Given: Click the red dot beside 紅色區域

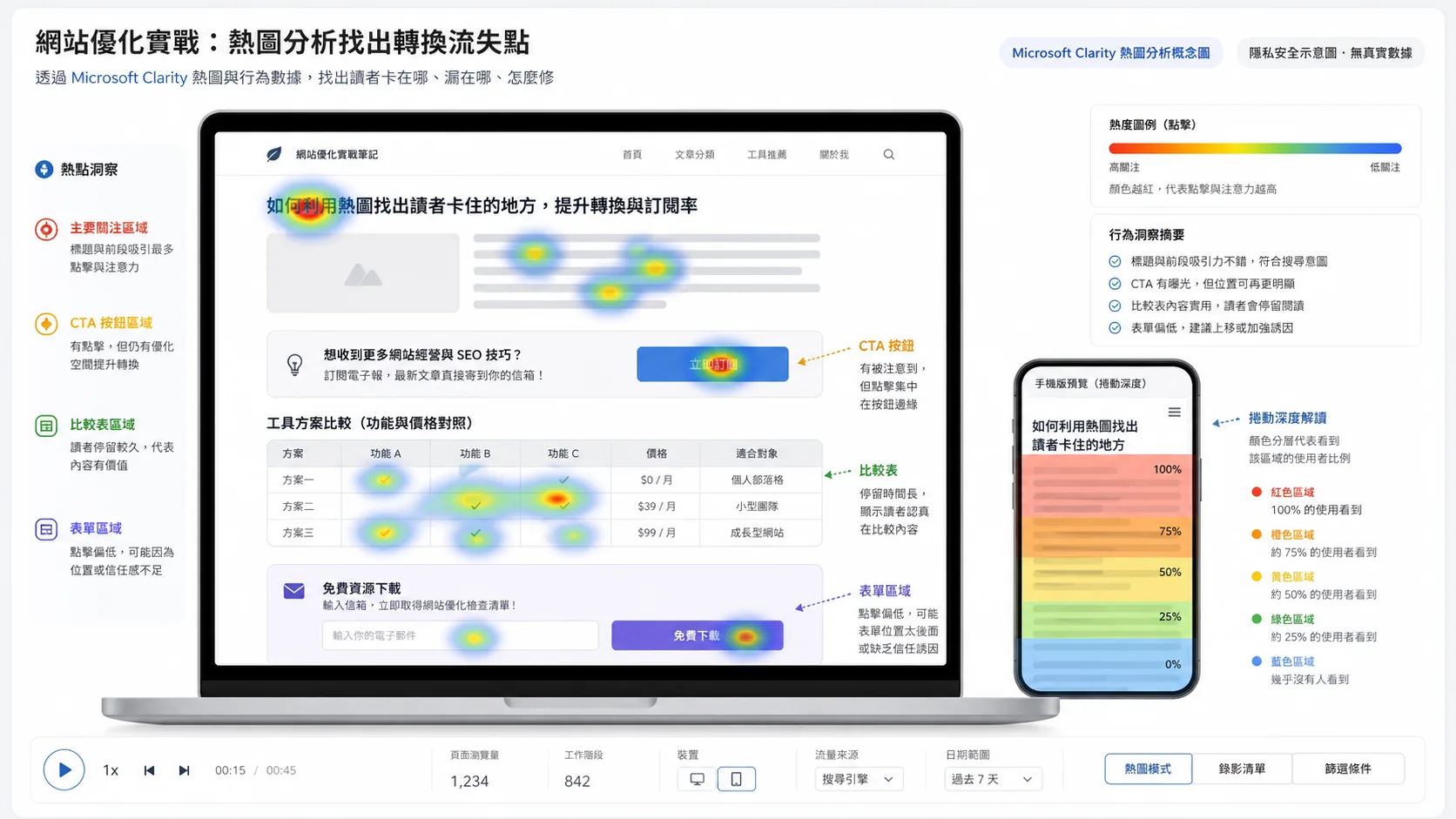Looking at the screenshot, I should click(1257, 492).
